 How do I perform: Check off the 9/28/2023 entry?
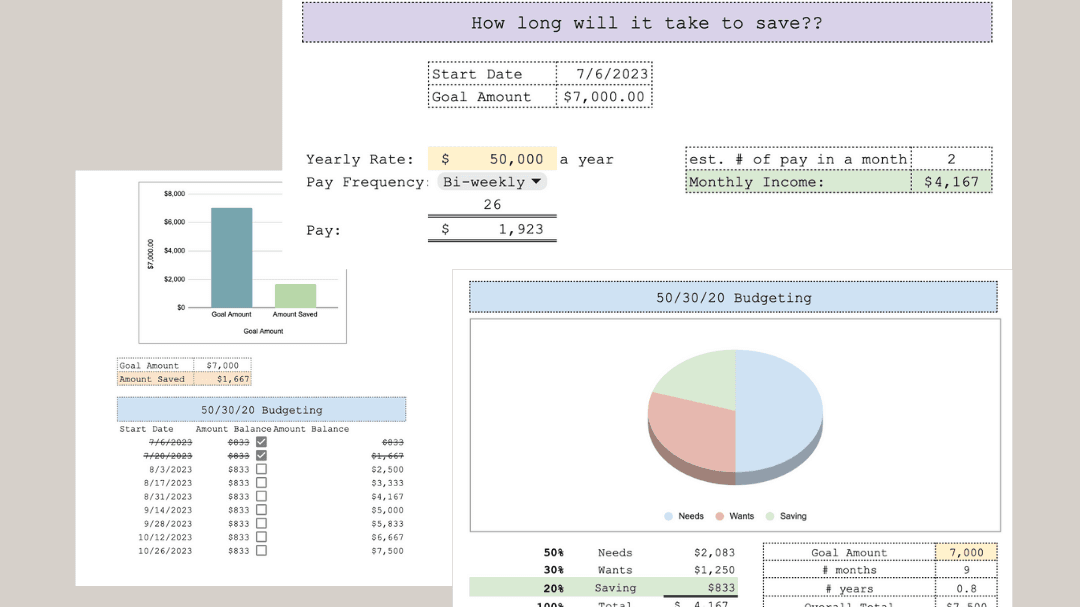coord(261,524)
